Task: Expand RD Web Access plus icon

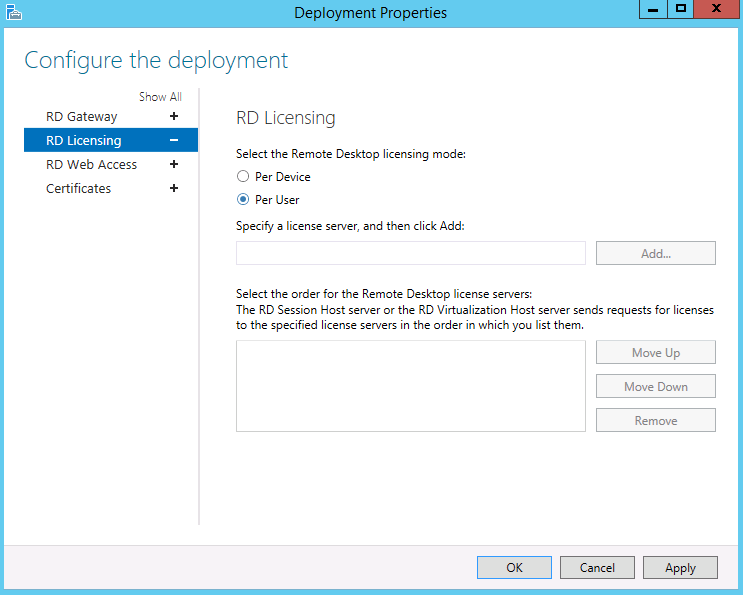Action: pyautogui.click(x=174, y=164)
